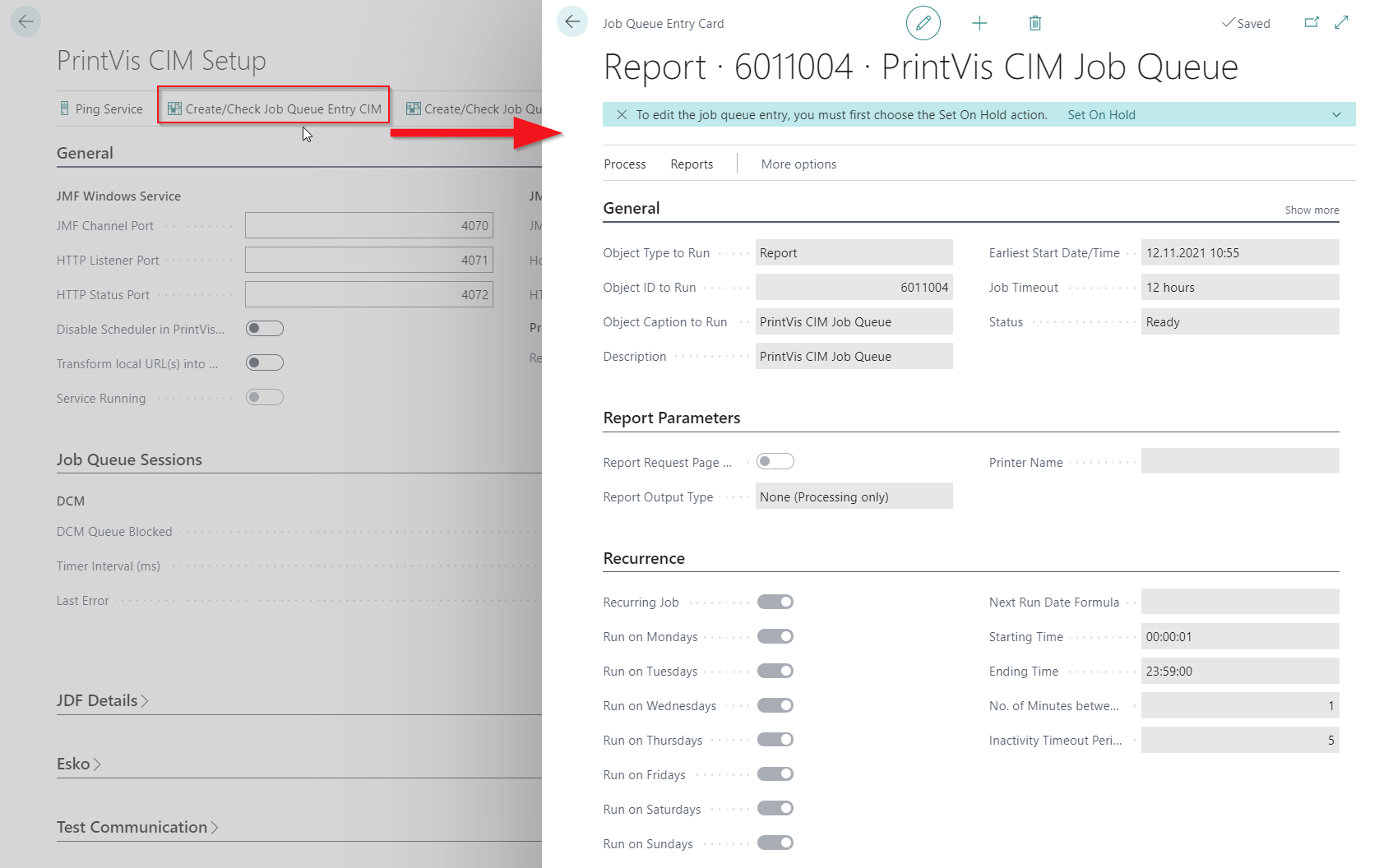Screen dimensions: 1393x868
Task: Click Show more in General section
Action: (1312, 210)
